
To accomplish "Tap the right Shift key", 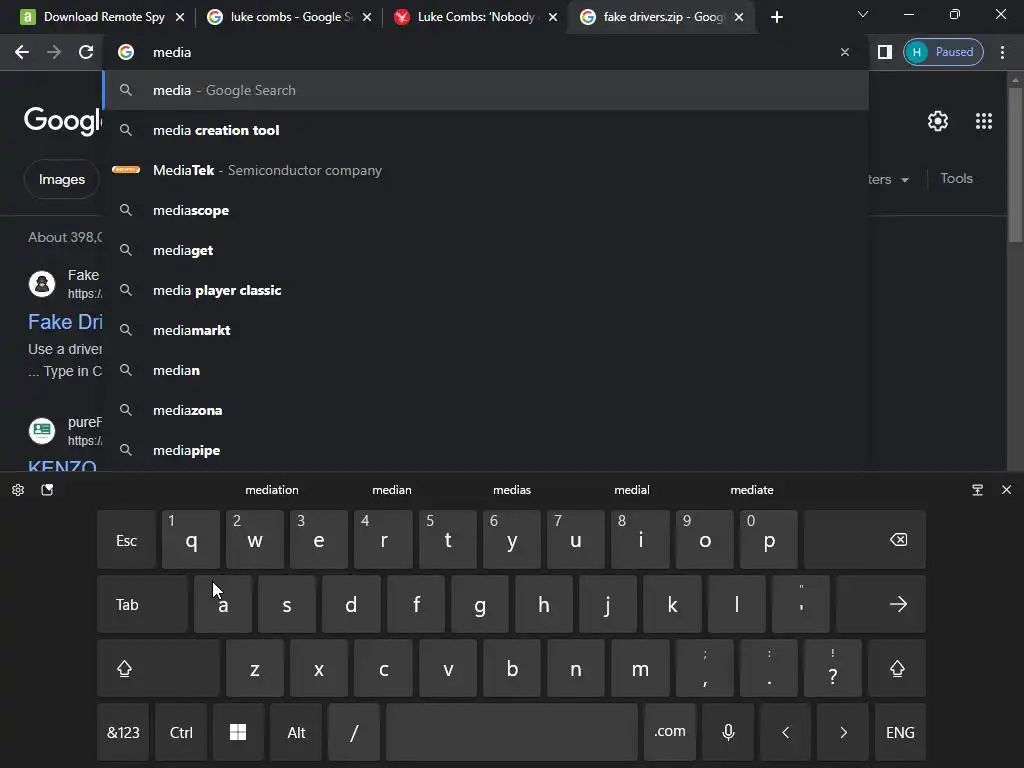I will [x=897, y=668].
